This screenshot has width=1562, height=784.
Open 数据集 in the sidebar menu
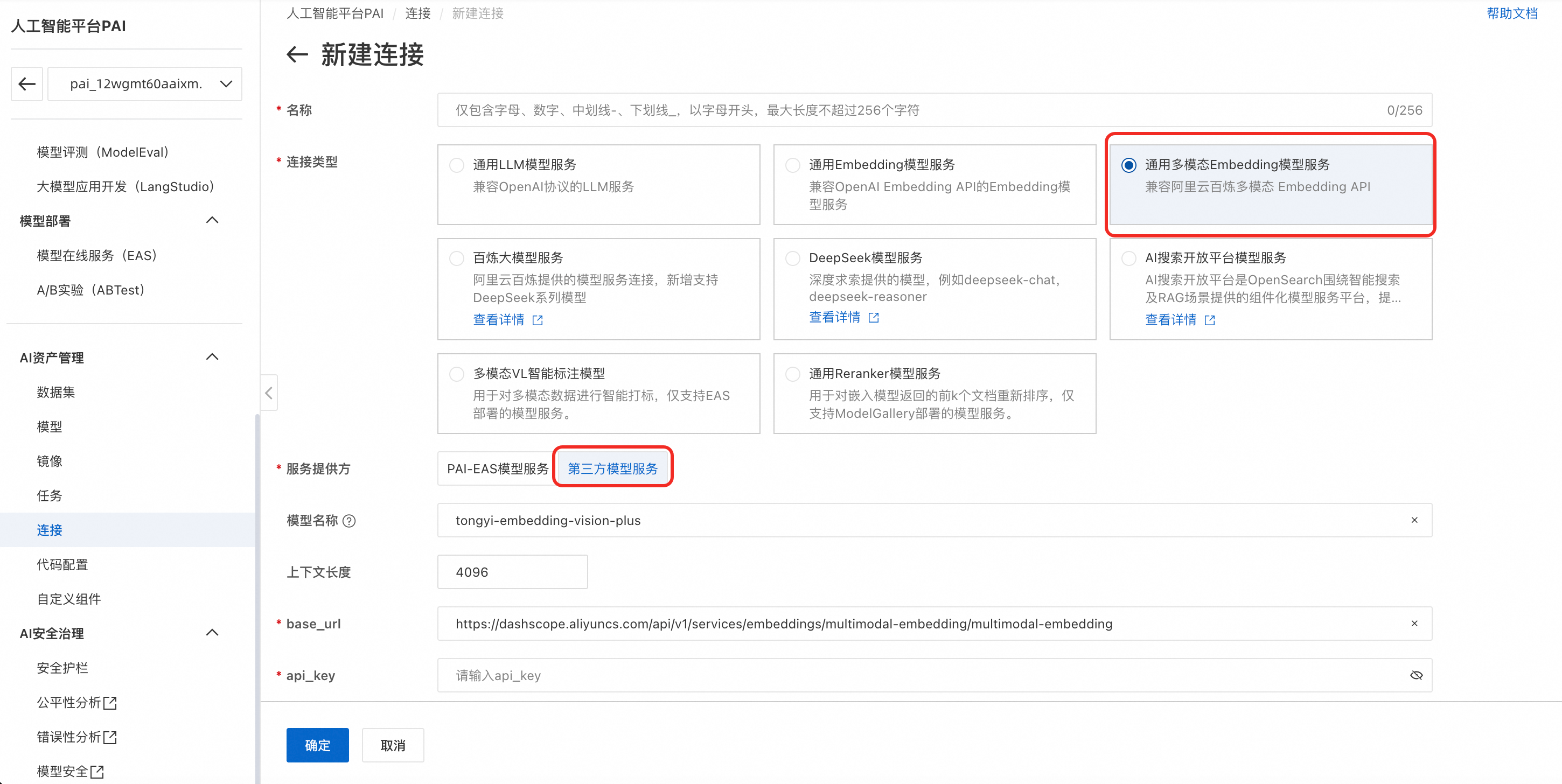click(x=56, y=393)
